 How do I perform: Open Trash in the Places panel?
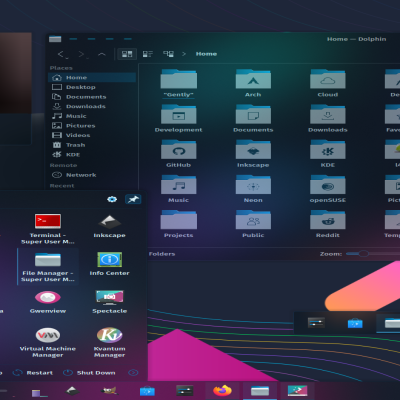(x=92, y=145)
